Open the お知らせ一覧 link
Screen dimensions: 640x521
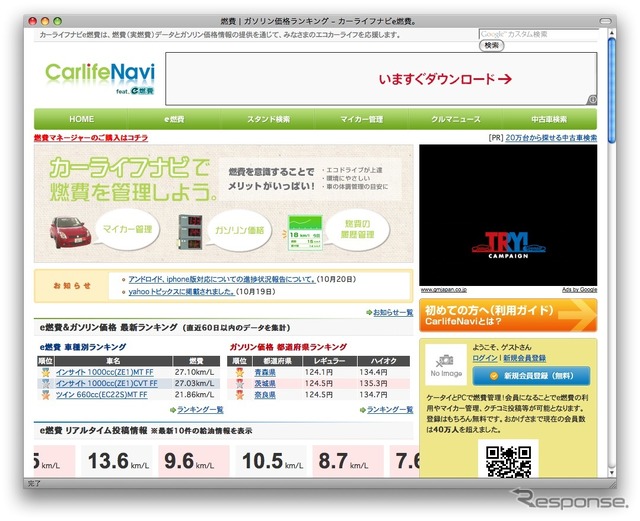click(x=393, y=312)
